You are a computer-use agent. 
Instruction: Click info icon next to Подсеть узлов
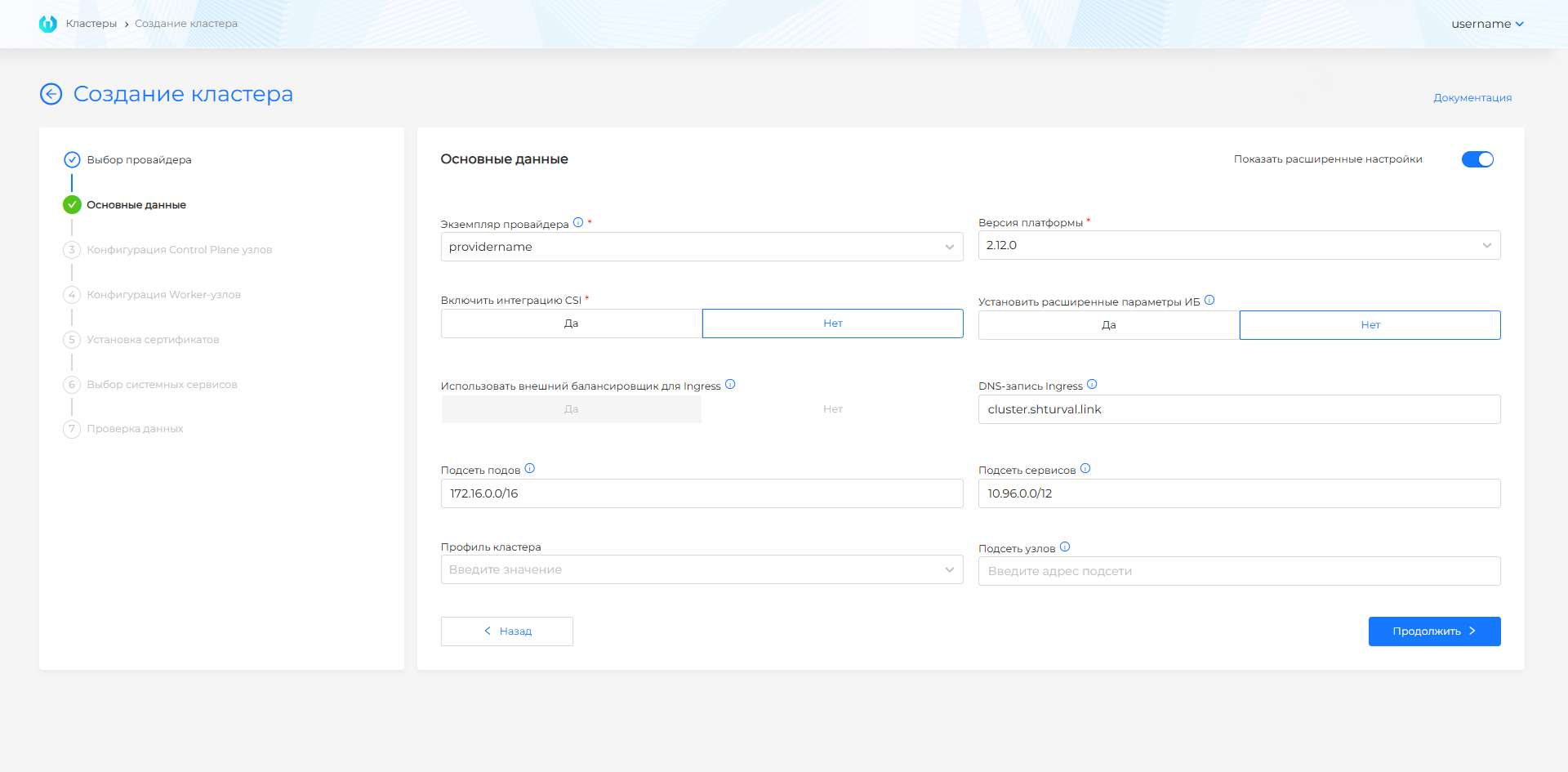(1065, 547)
